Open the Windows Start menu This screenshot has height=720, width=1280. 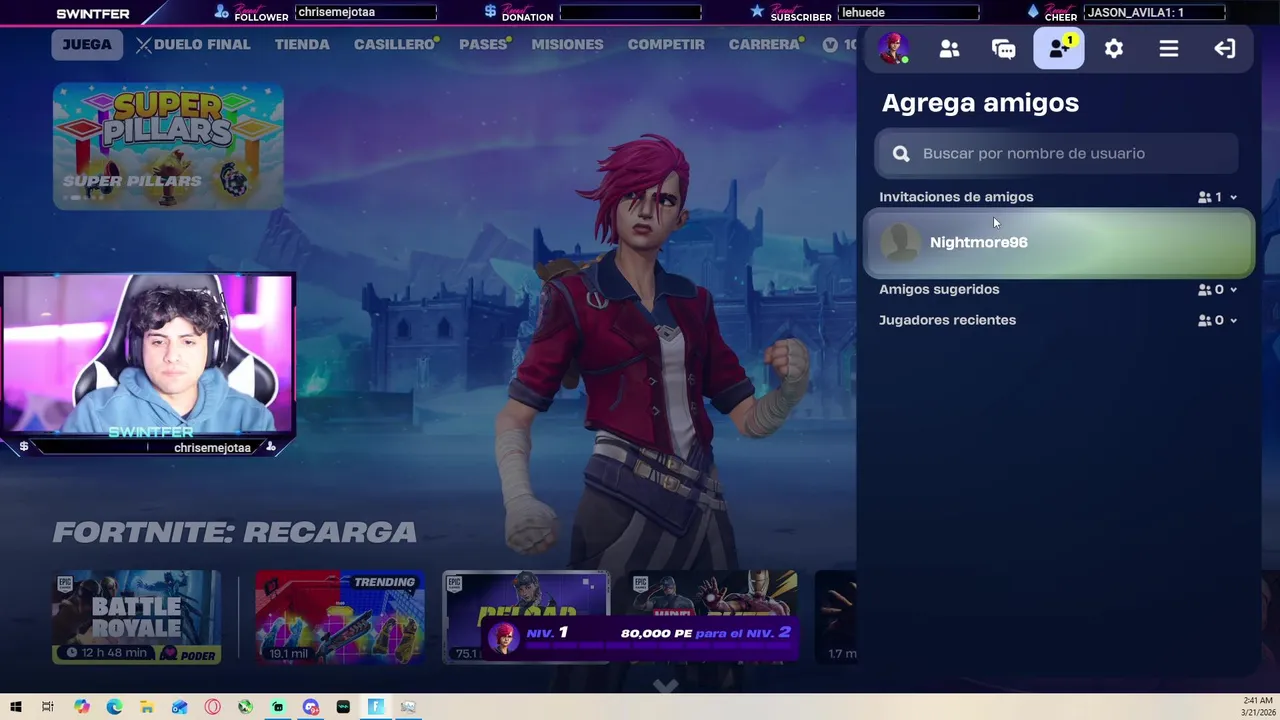[16, 707]
